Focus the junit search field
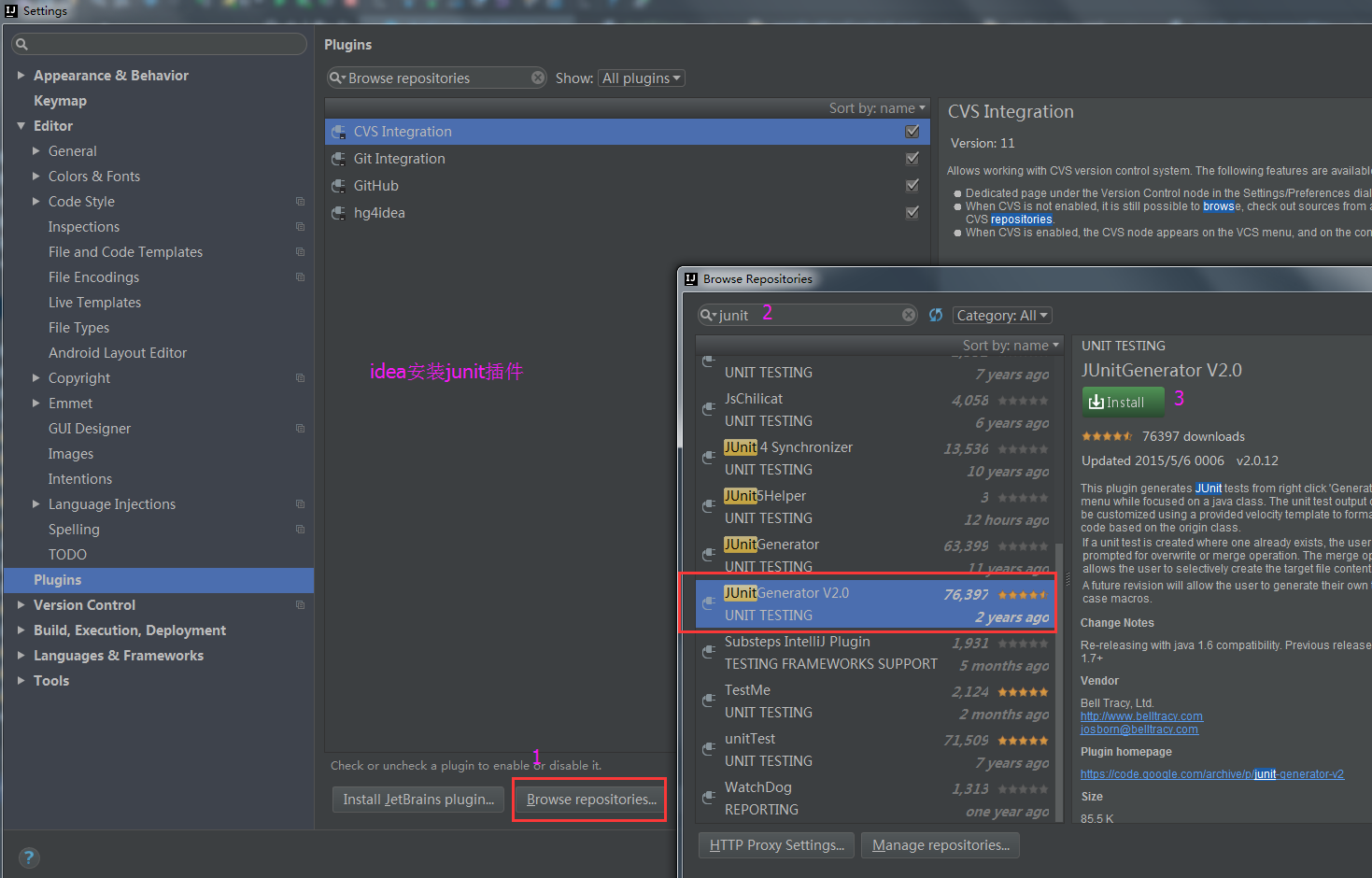Screen dimensions: 1372x878 pyautogui.click(x=808, y=315)
